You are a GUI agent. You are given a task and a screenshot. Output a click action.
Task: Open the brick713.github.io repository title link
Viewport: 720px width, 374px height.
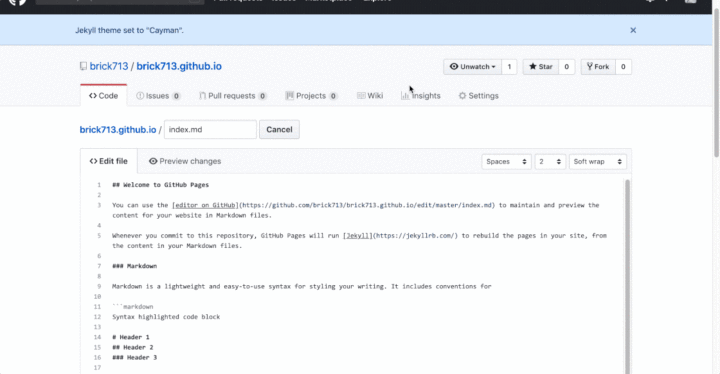179,66
